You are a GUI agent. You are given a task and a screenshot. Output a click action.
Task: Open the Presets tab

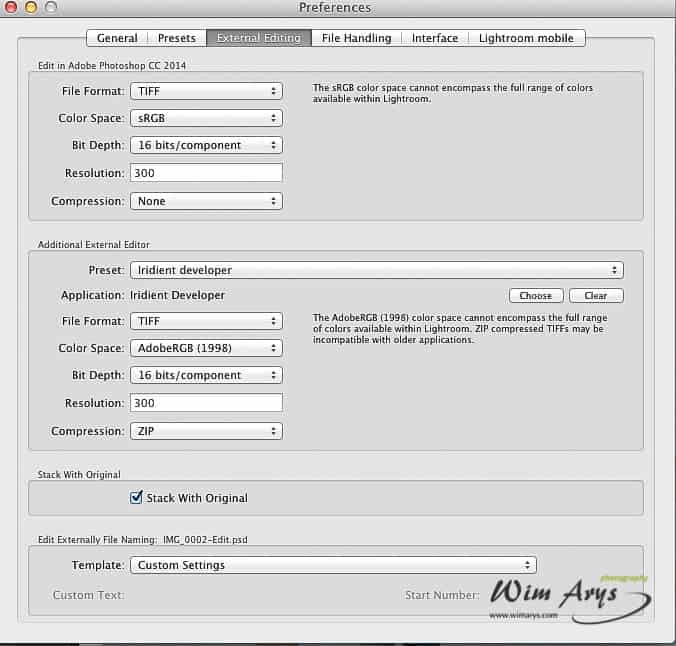(x=177, y=38)
